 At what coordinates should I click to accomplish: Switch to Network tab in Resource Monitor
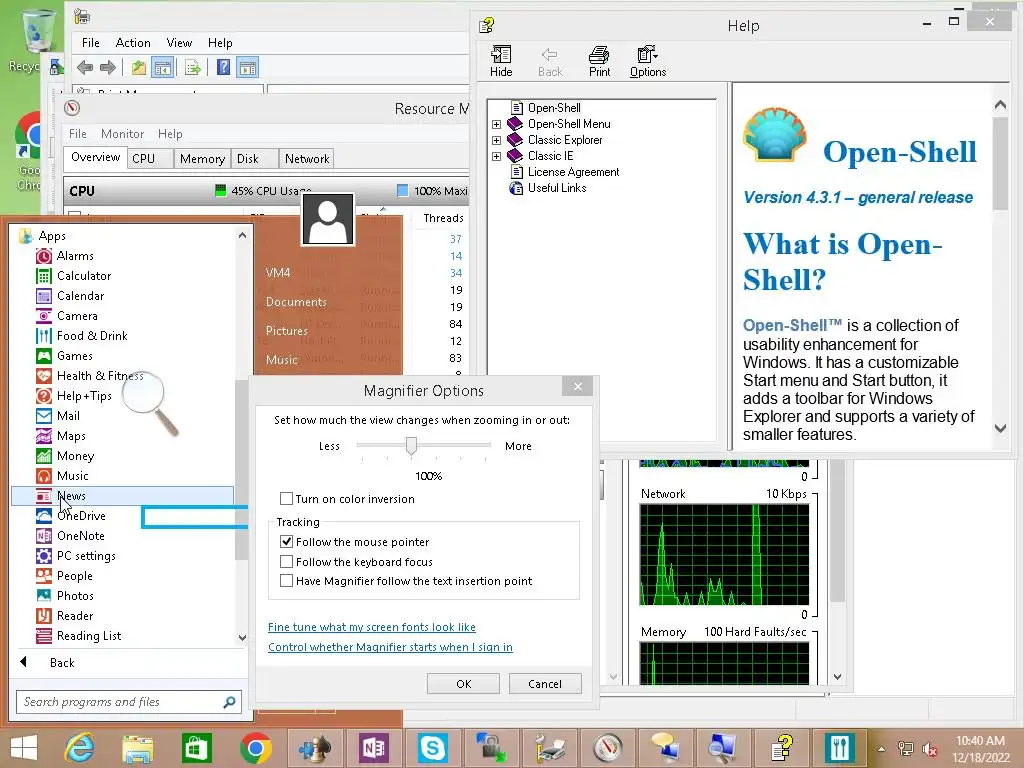point(307,159)
